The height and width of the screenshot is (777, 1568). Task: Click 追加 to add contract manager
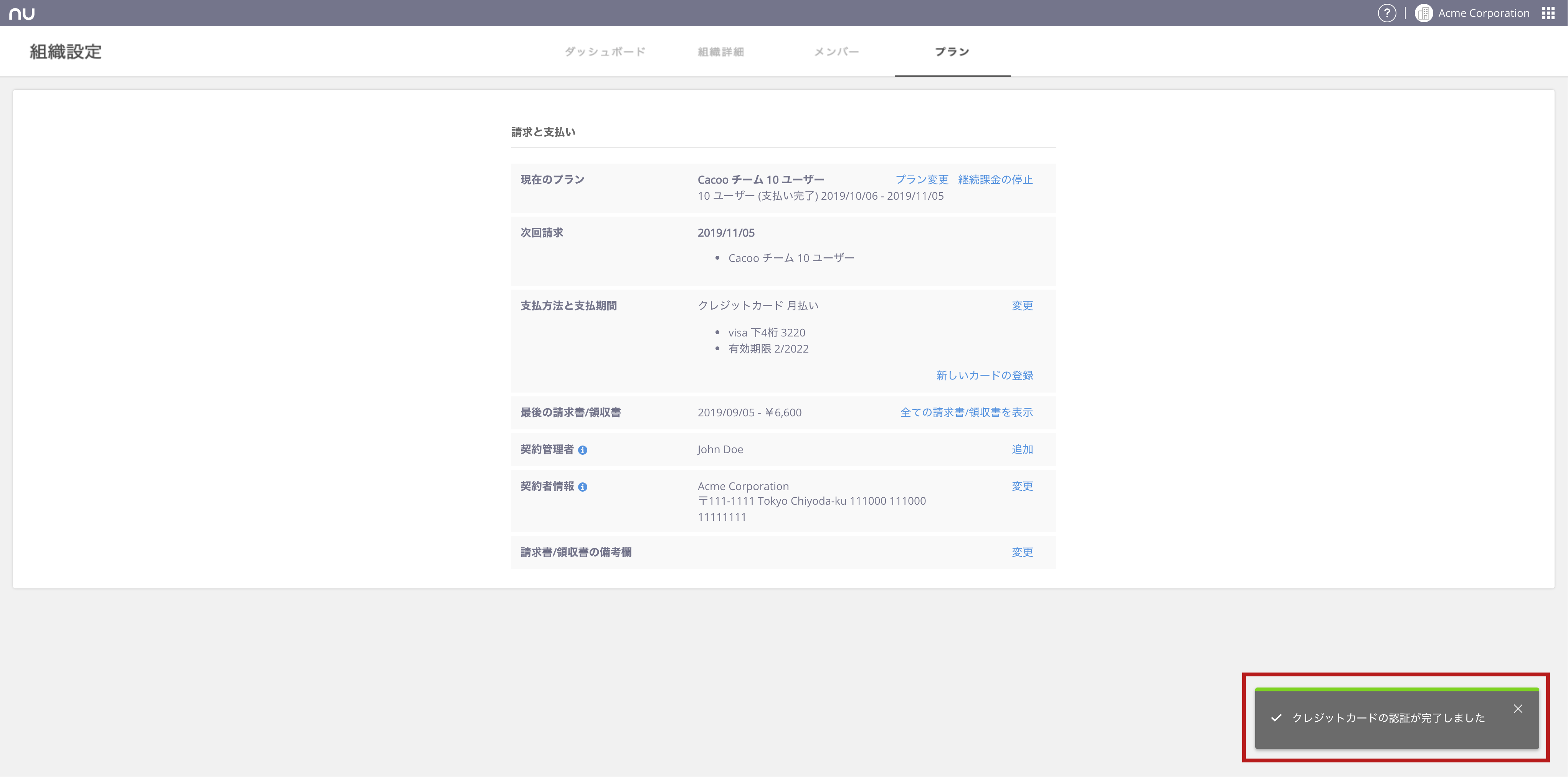[1022, 449]
